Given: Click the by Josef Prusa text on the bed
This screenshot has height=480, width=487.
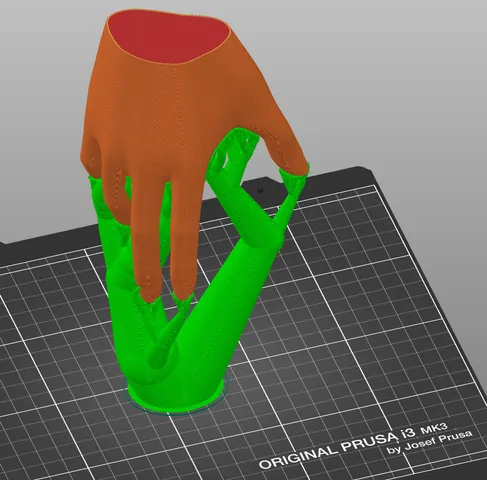Looking at the screenshot, I should [x=430, y=443].
